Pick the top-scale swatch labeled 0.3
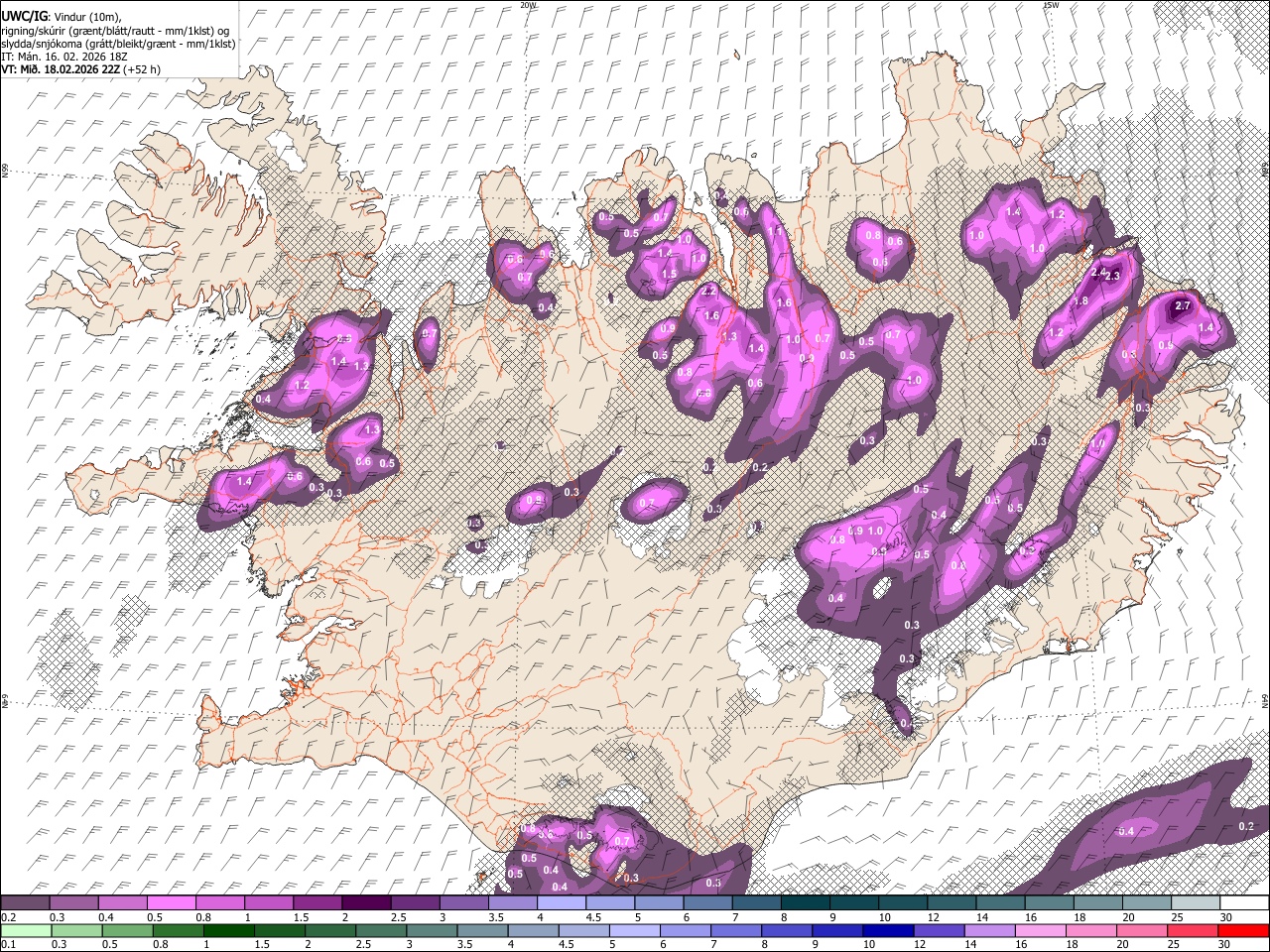 point(73,903)
